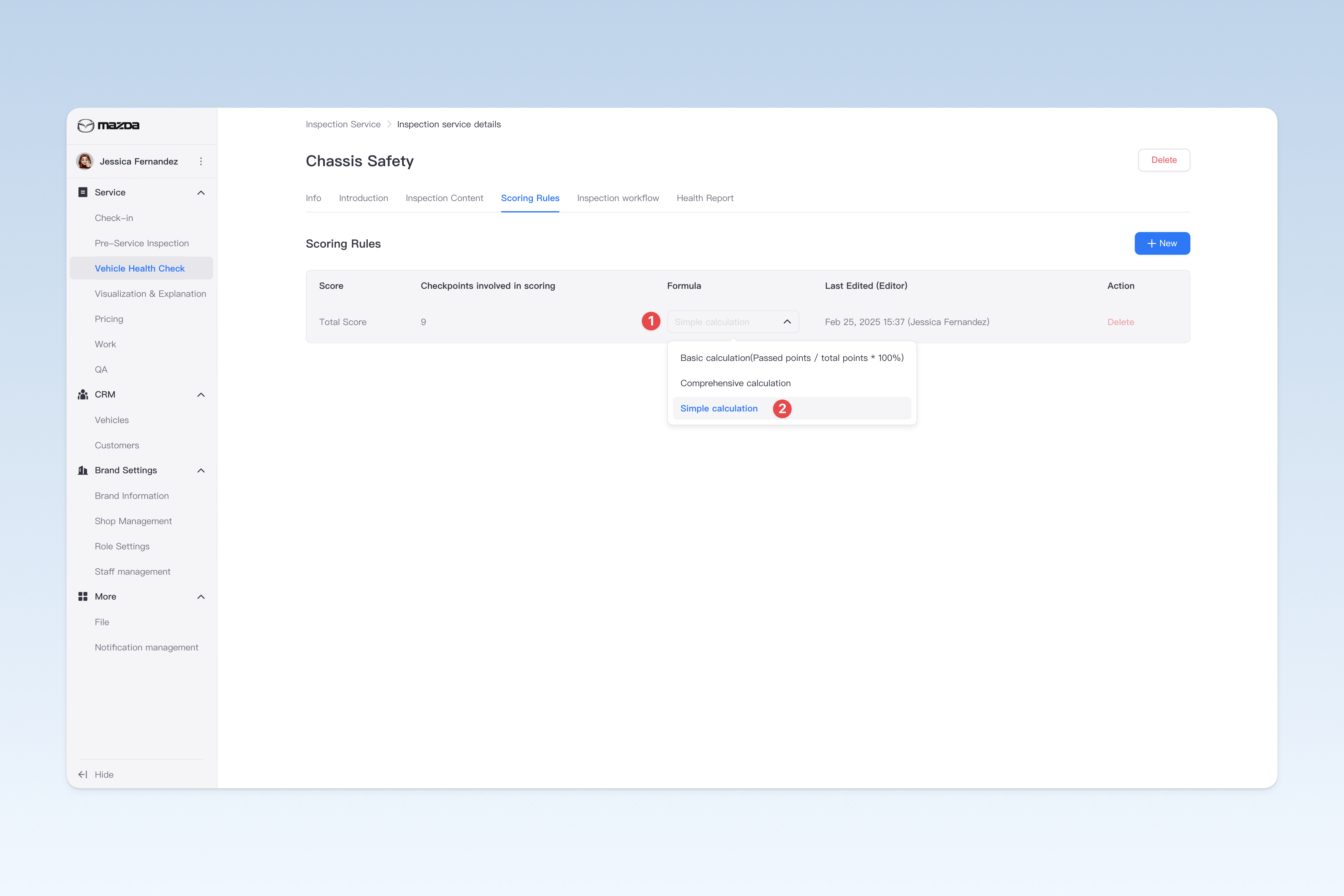Collapse the Brand Settings section chevron
This screenshot has width=1344, height=896.
click(201, 470)
